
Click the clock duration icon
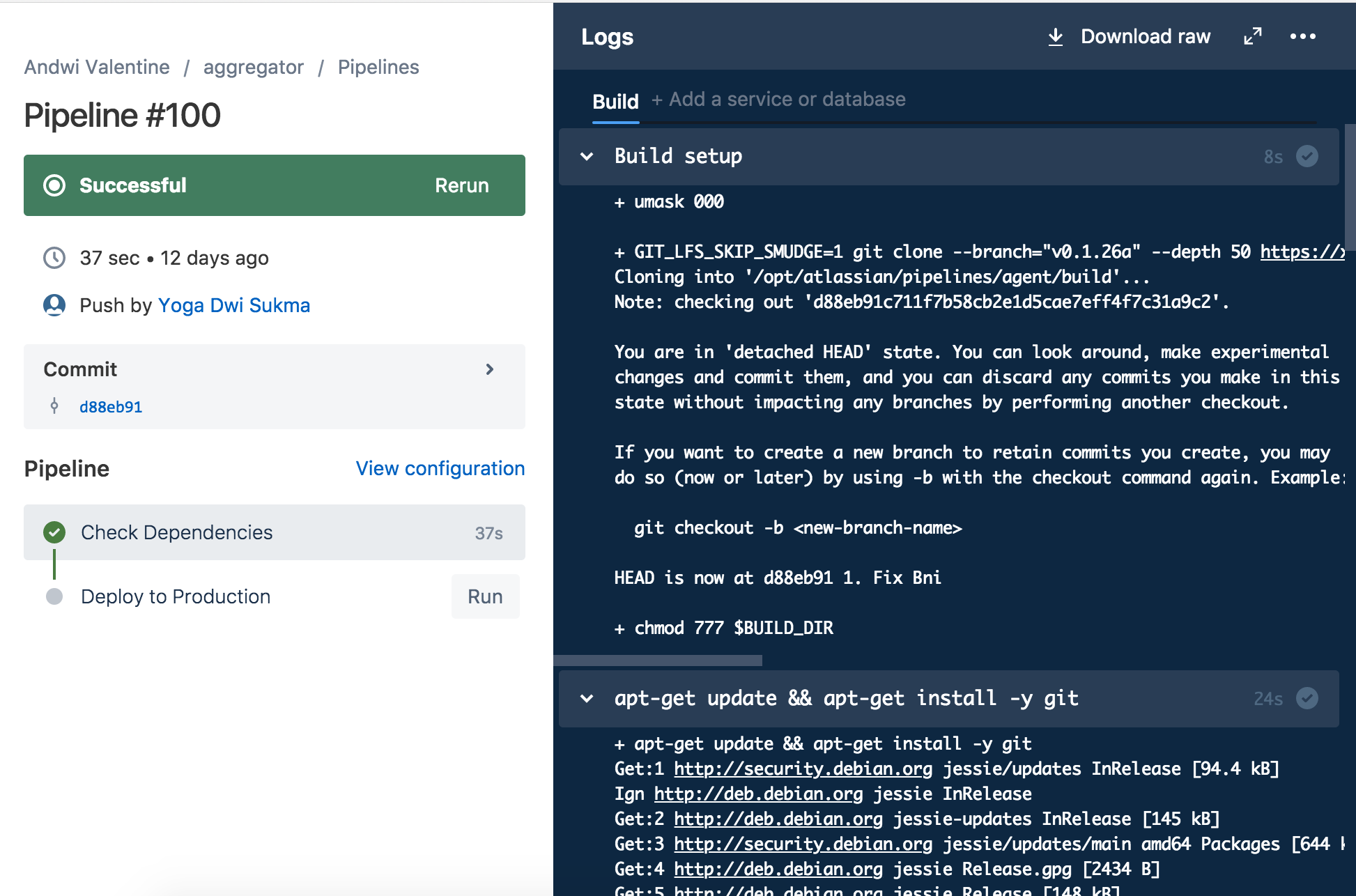coord(54,258)
